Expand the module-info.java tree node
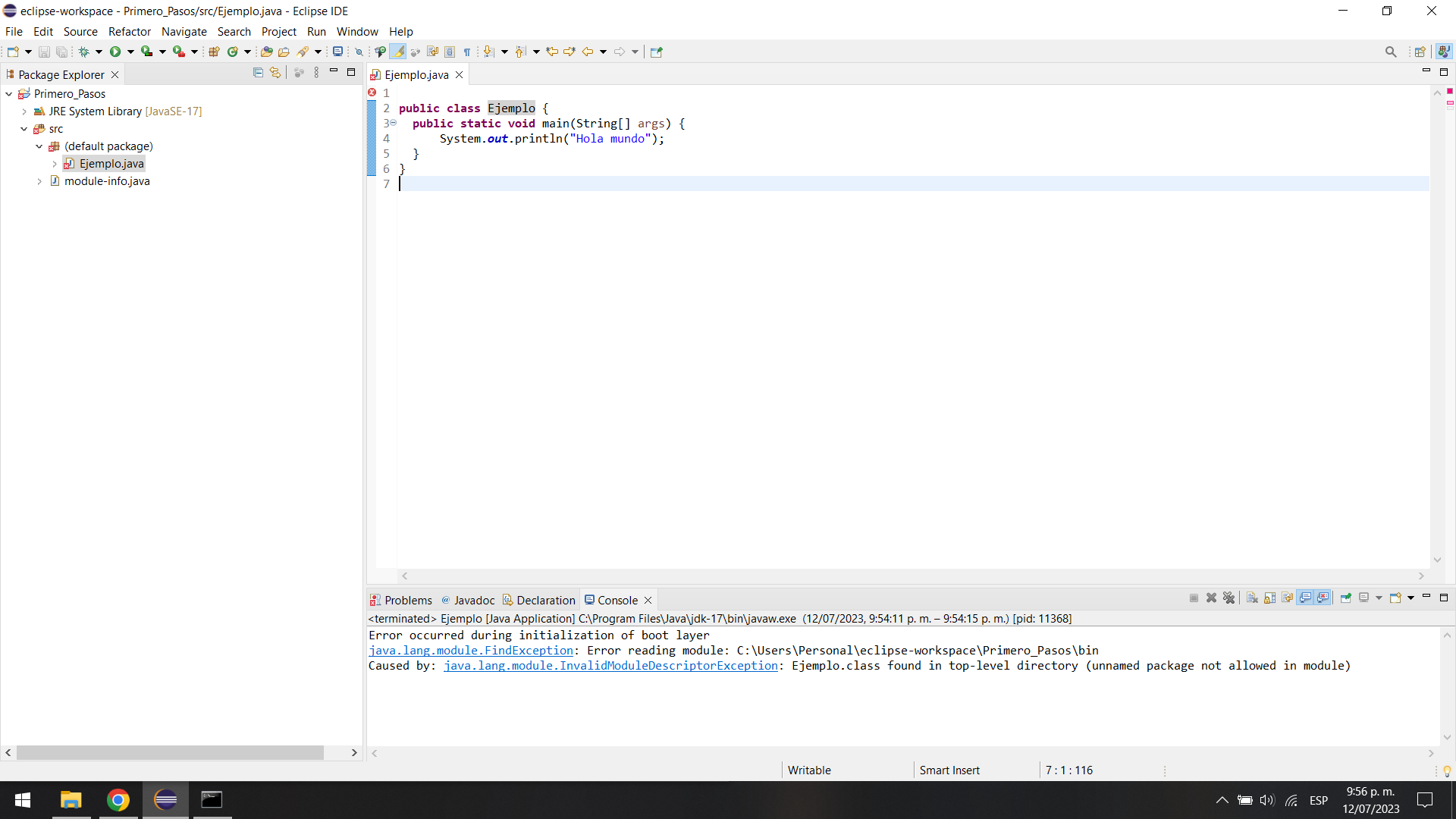 pos(39,181)
